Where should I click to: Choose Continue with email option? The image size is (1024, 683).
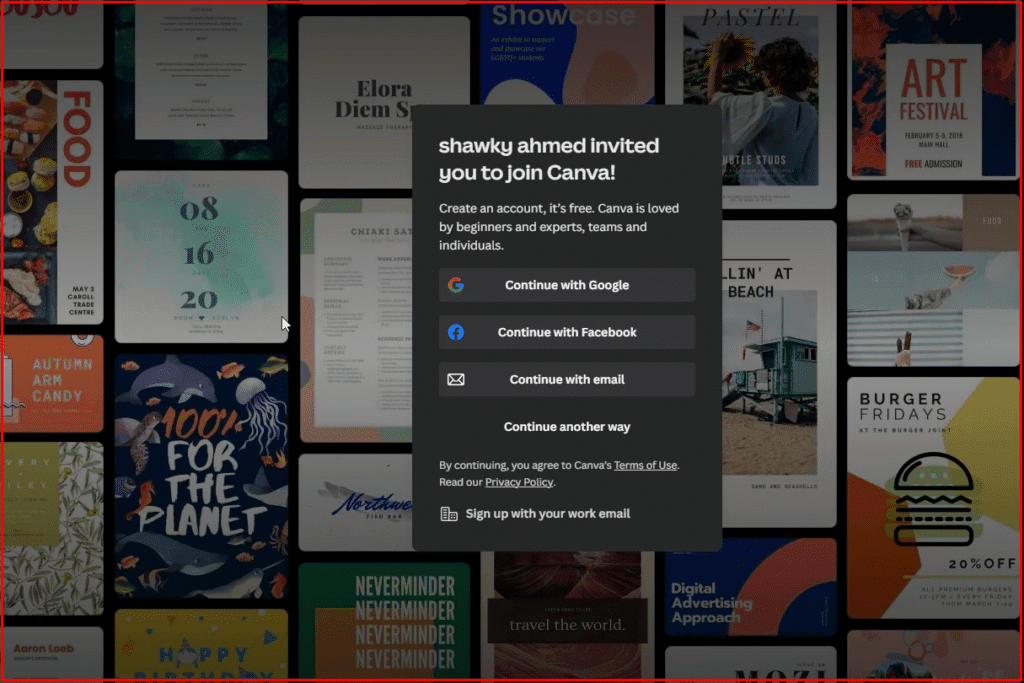(566, 380)
